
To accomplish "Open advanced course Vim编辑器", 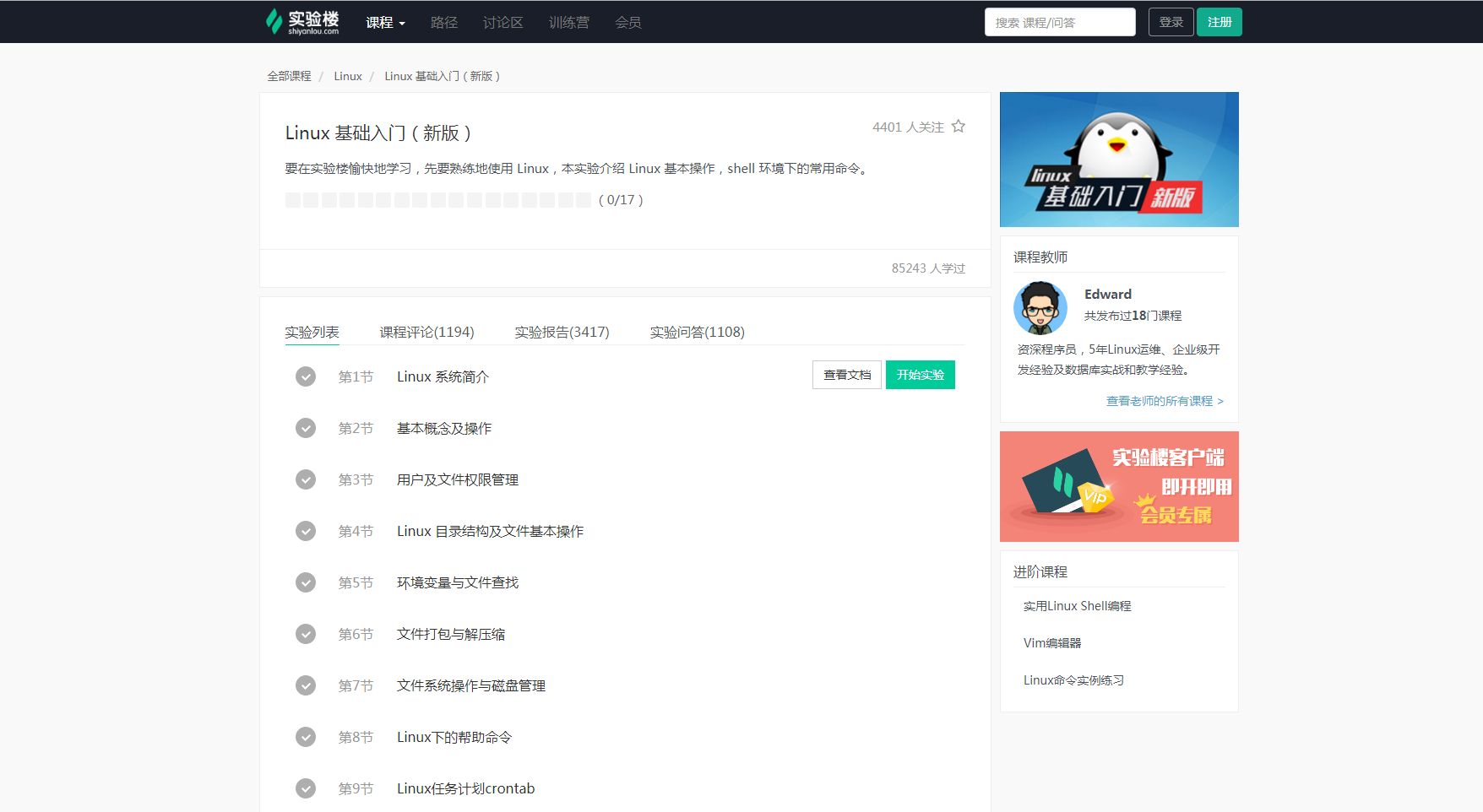I will point(1052,643).
